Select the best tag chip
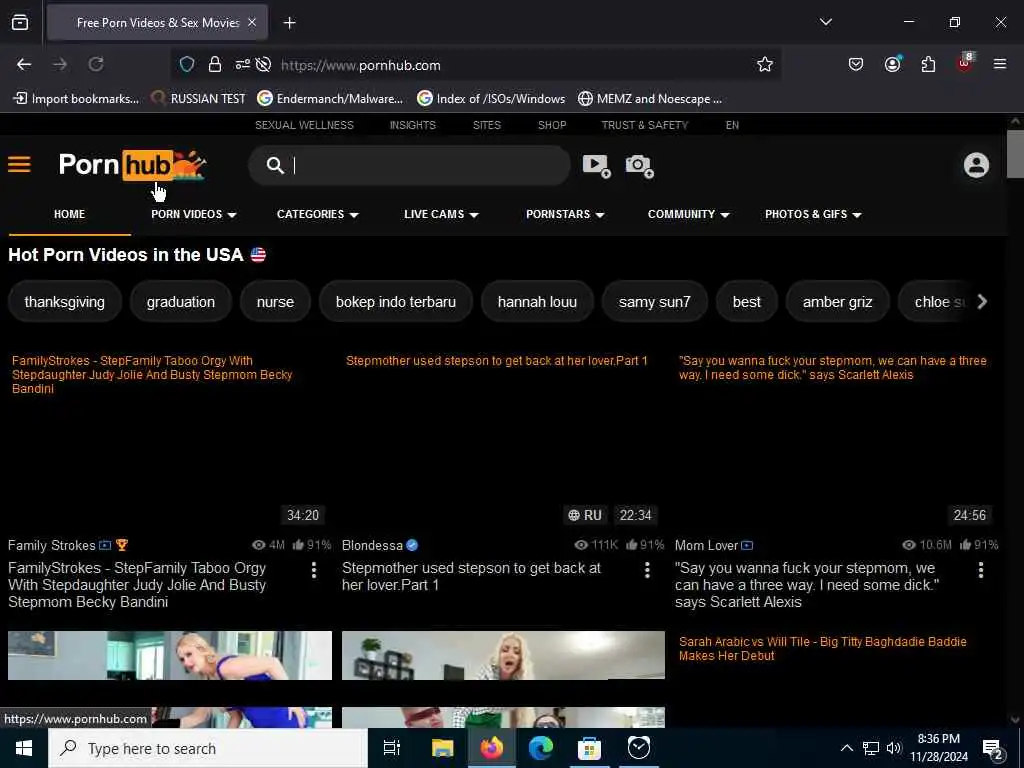The width and height of the screenshot is (1024, 768). pyautogui.click(x=746, y=302)
